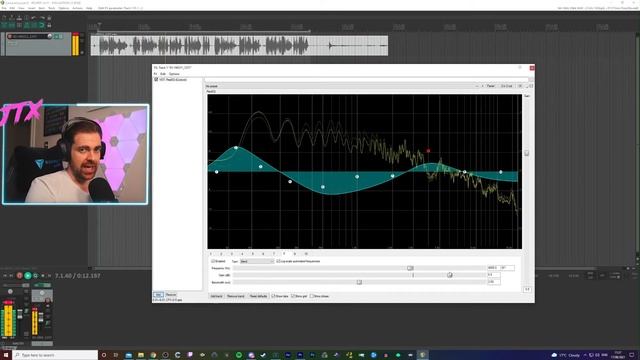The width and height of the screenshot is (640, 360).
Task: Open the Options menu in the FX window
Action: point(174,74)
